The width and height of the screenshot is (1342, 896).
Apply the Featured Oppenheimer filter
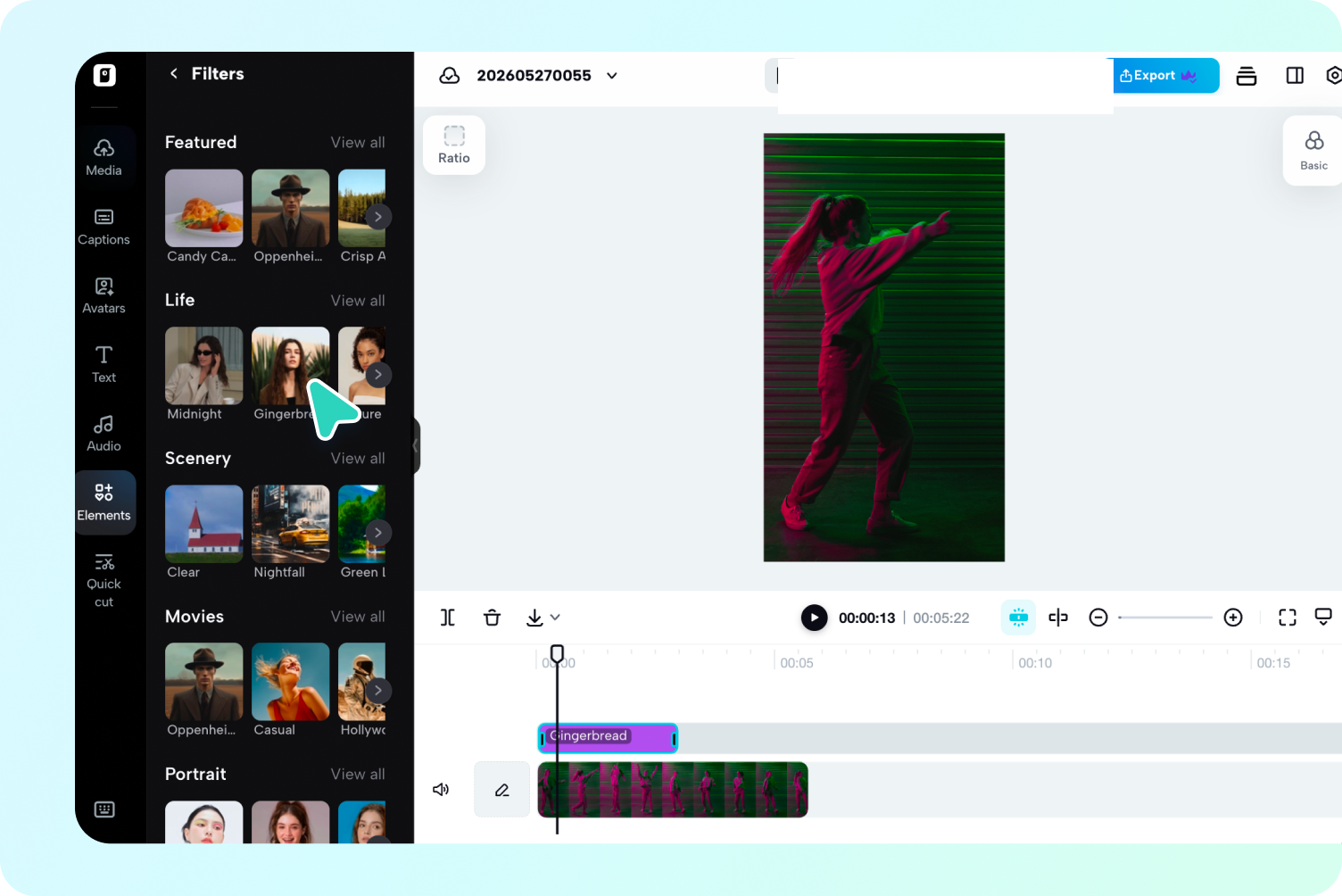click(291, 208)
